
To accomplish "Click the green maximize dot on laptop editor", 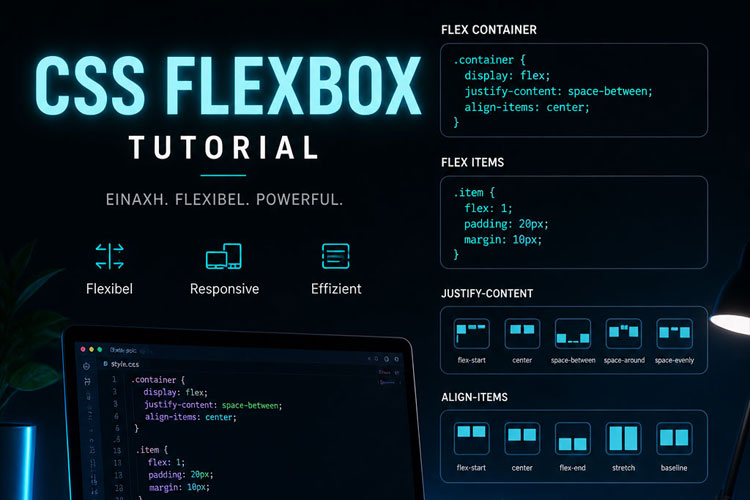I will click(x=99, y=349).
